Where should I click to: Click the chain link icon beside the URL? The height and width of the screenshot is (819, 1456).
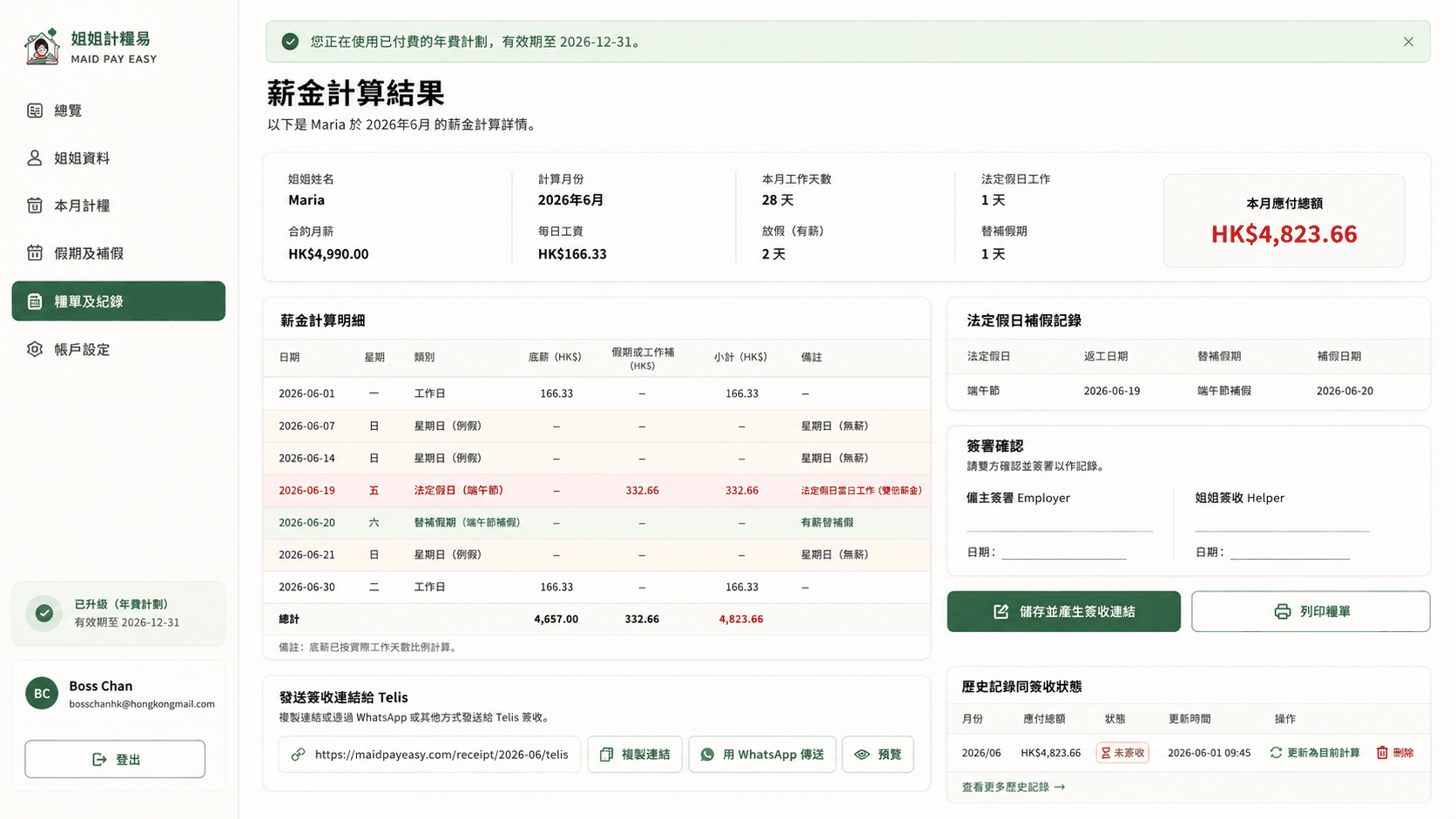click(x=299, y=755)
